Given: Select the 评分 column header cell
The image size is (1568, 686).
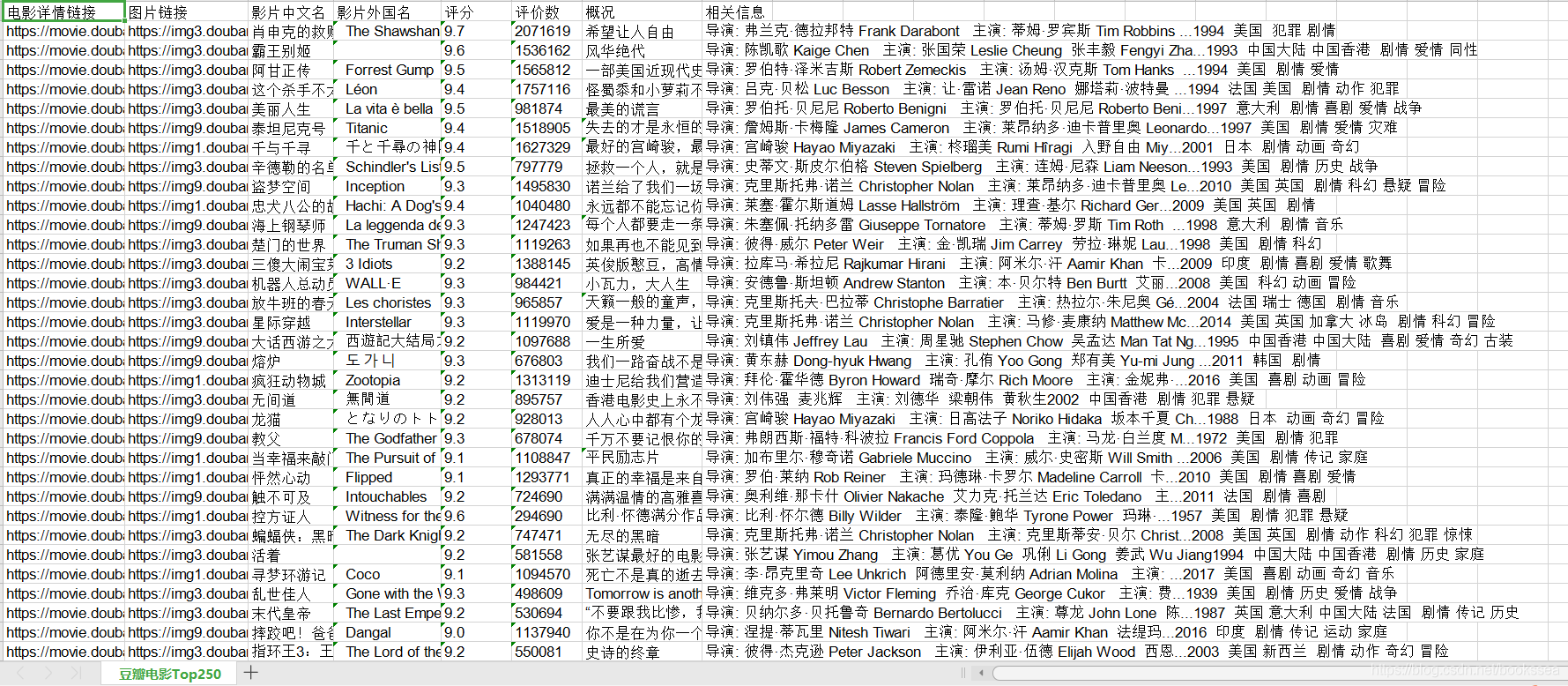Looking at the screenshot, I should click(x=475, y=12).
